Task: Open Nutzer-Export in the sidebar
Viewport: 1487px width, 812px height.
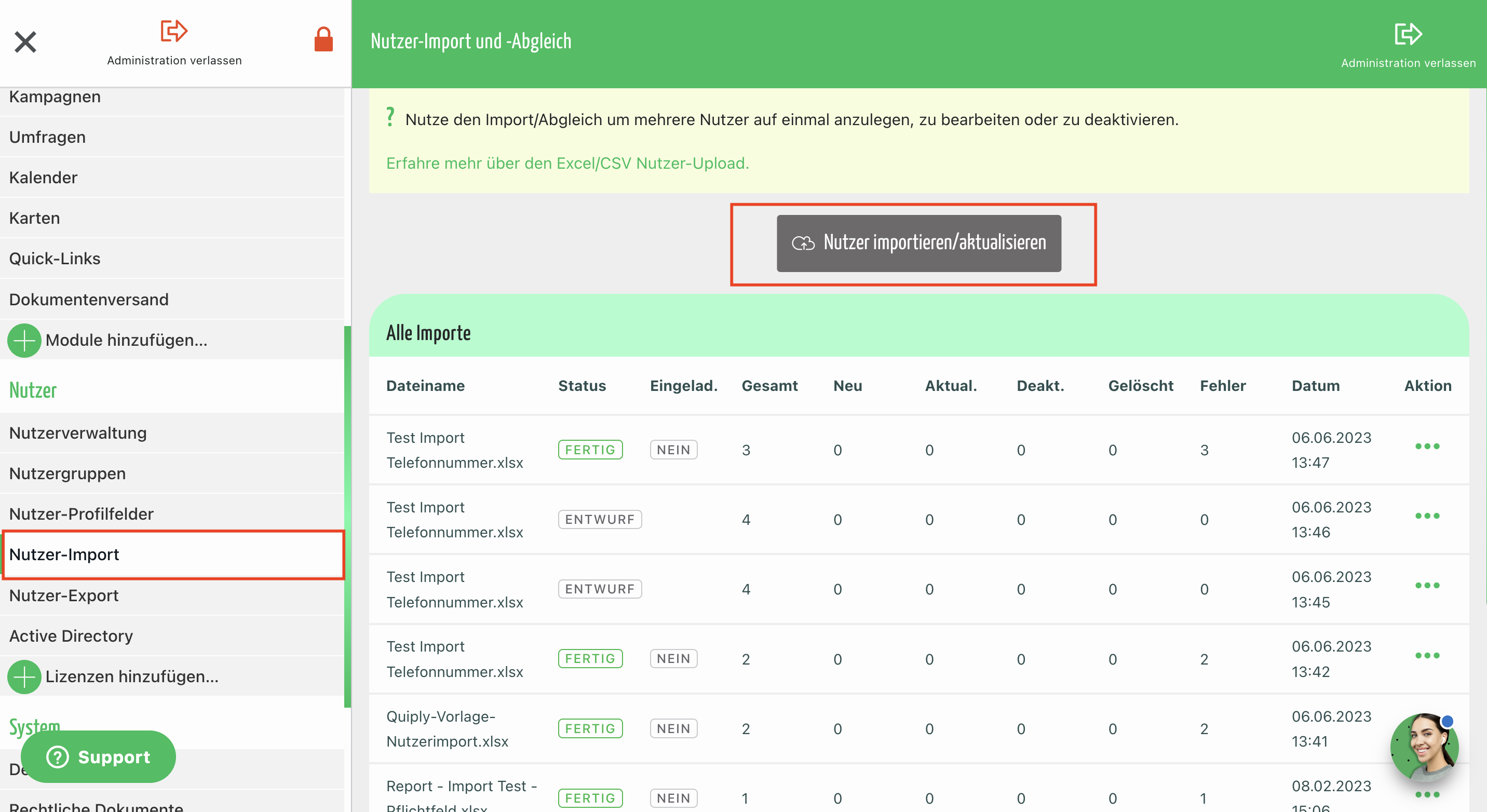Action: (x=172, y=596)
